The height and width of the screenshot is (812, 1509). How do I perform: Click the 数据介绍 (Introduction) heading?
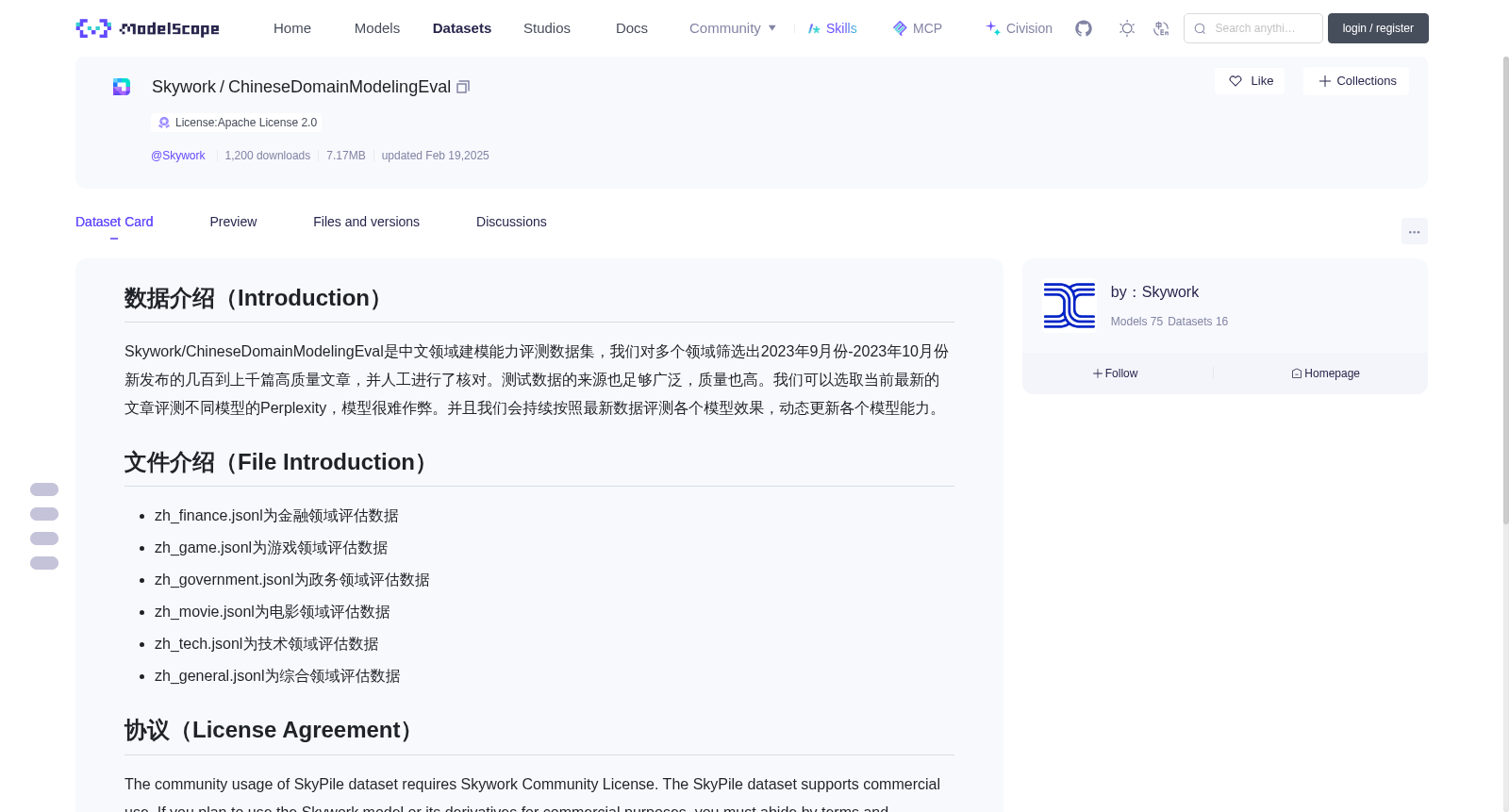[x=257, y=298]
